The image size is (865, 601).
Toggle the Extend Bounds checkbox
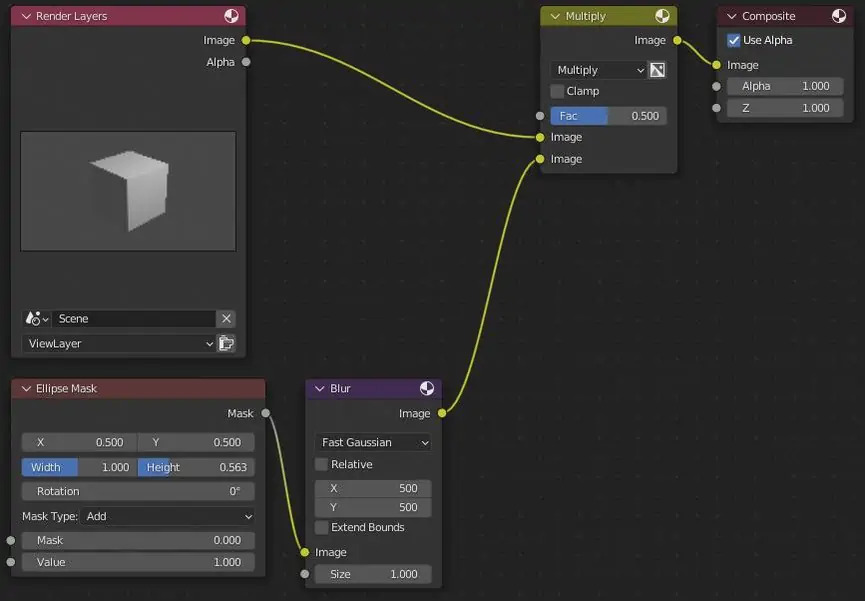pos(322,527)
